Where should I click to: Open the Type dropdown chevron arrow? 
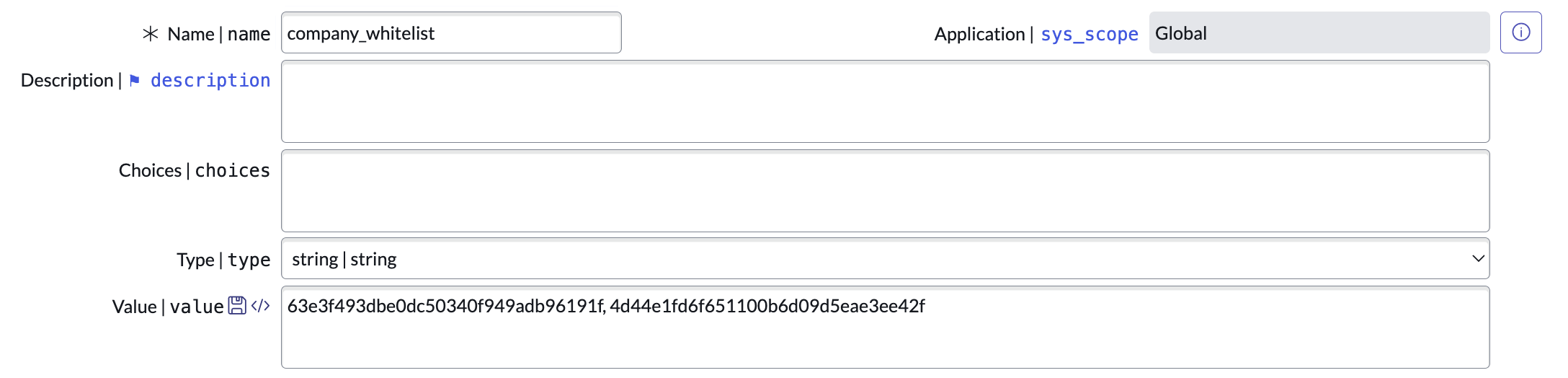coord(1478,259)
